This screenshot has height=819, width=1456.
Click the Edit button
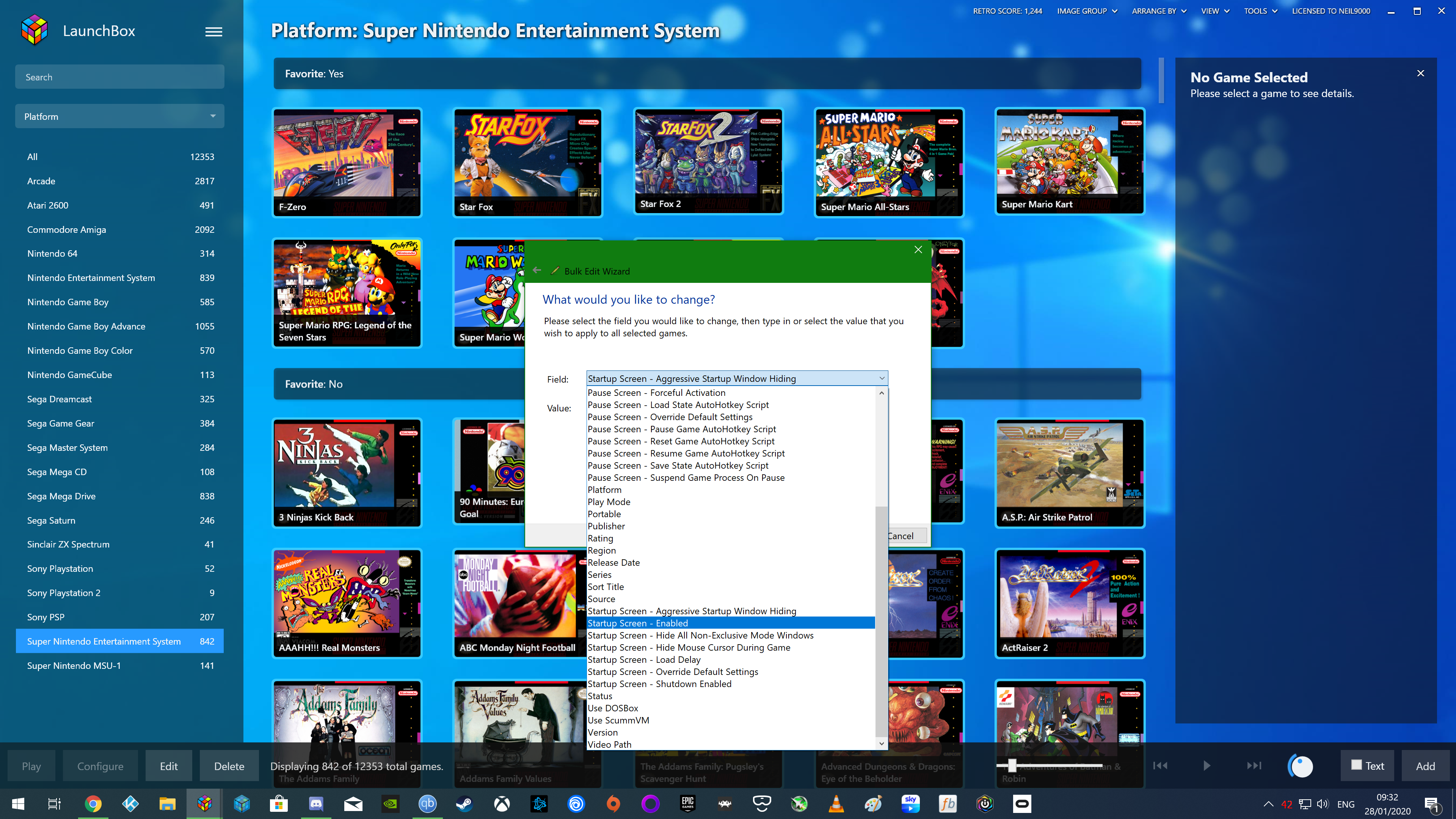168,766
